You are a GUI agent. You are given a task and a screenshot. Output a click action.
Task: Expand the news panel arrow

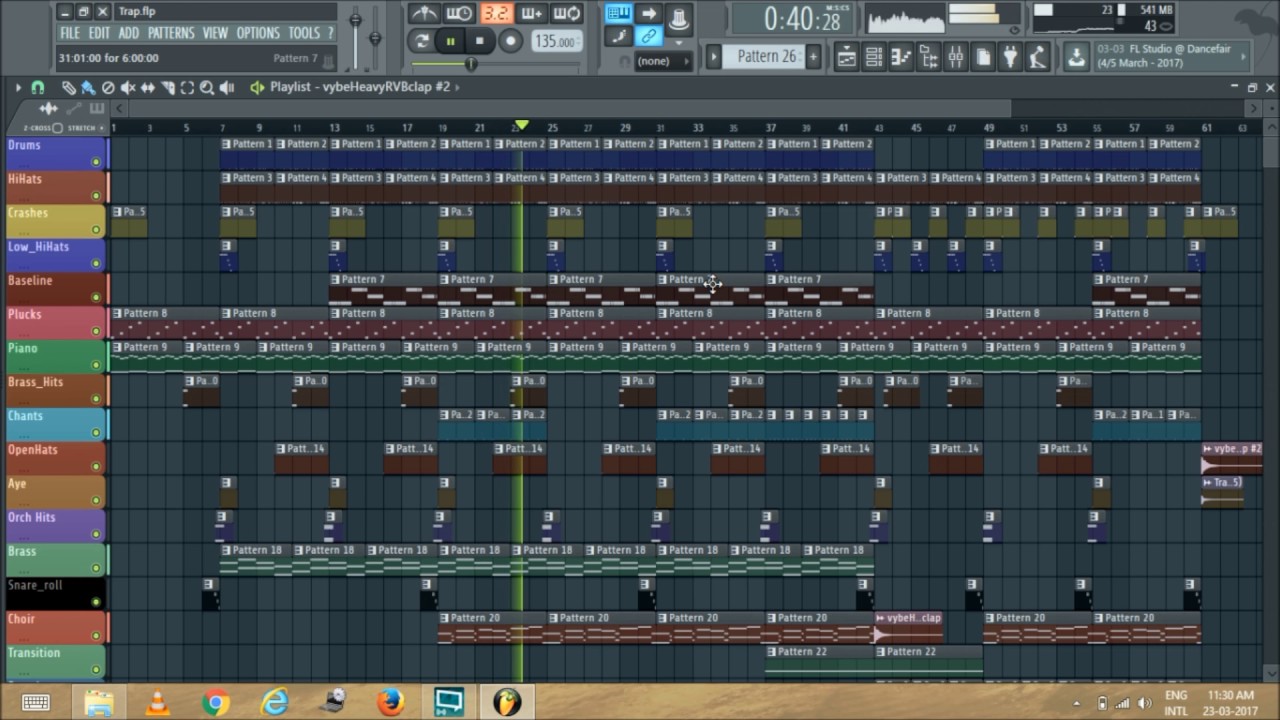[1243, 57]
